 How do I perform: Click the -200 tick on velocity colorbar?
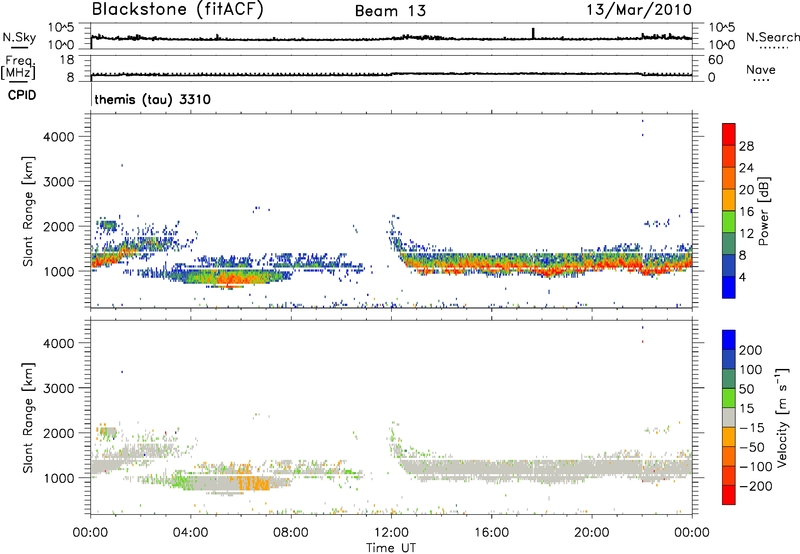[754, 486]
